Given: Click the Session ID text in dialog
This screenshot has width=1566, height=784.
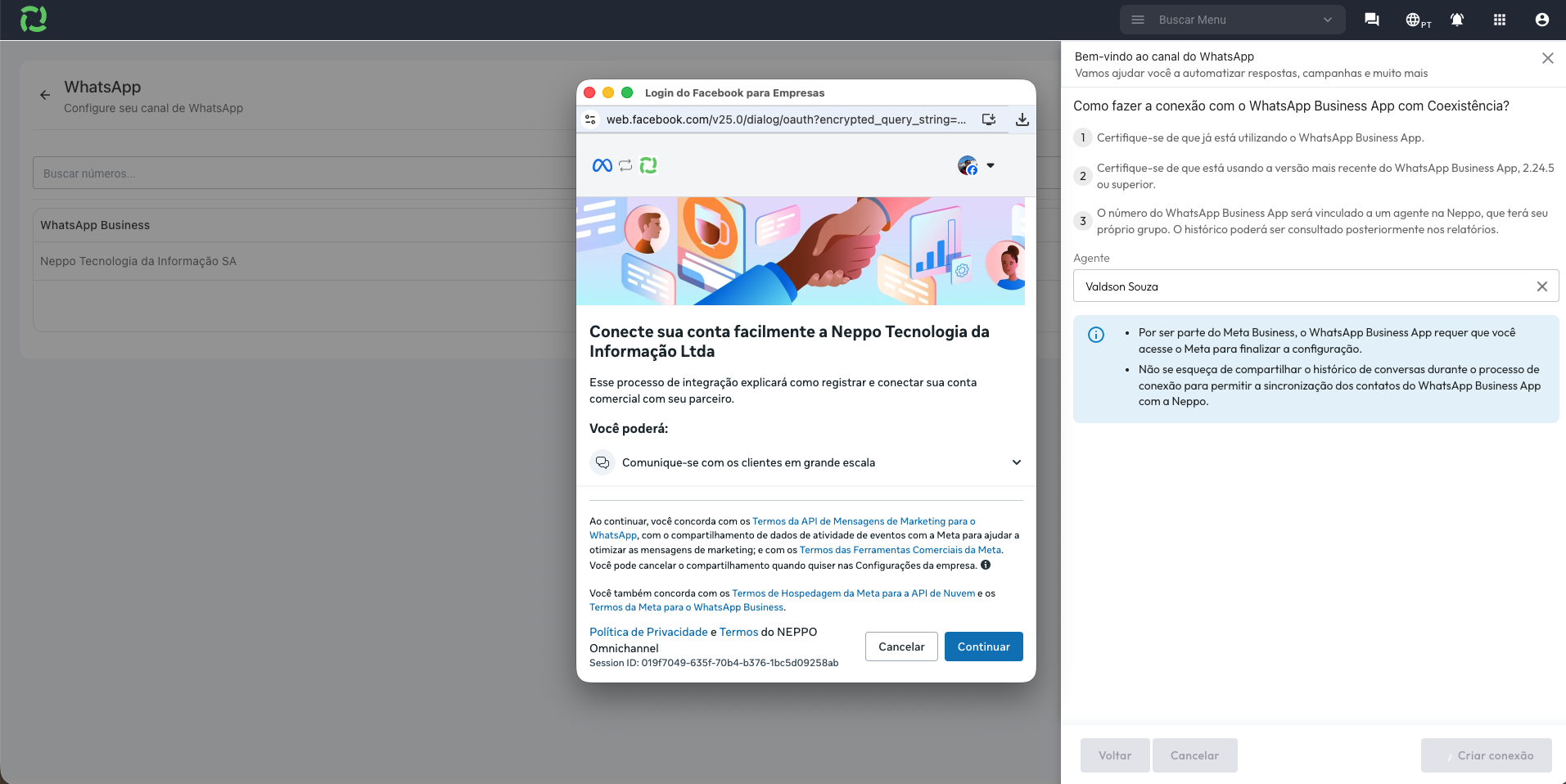Looking at the screenshot, I should pos(714,663).
